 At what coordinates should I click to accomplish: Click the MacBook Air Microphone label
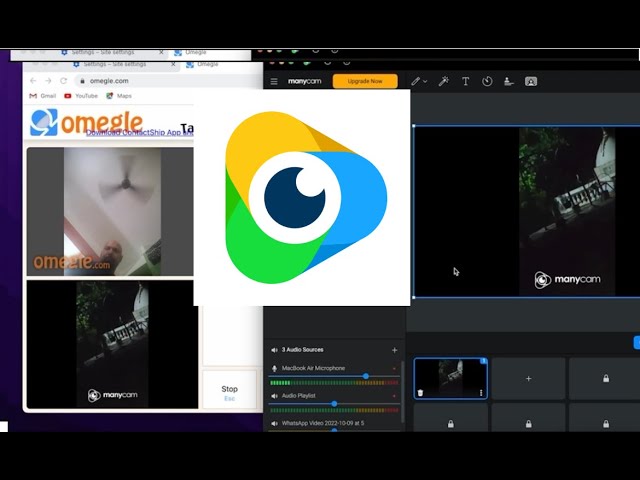point(313,368)
